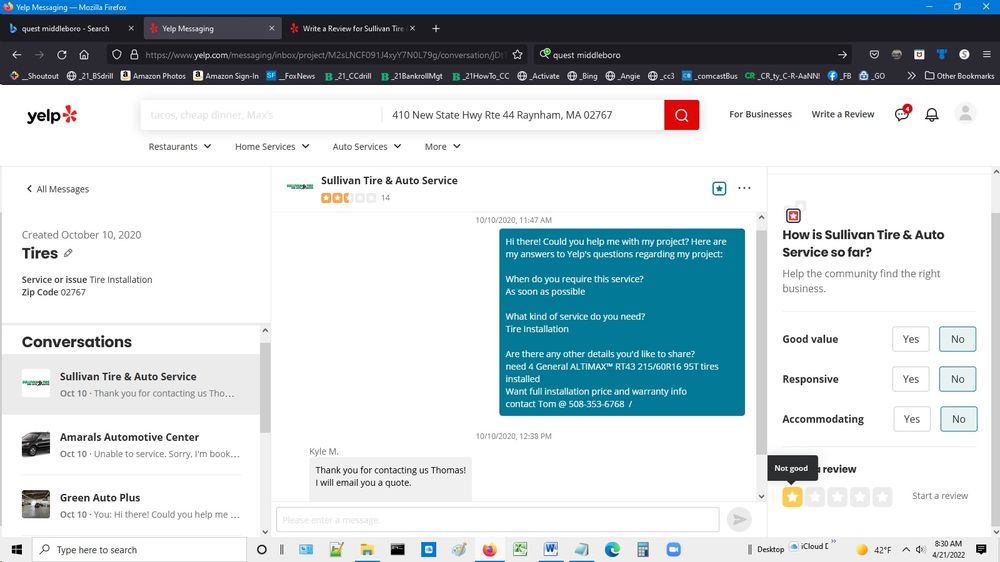Click the send message arrow button
Image resolution: width=1000 pixels, height=562 pixels.
739,519
